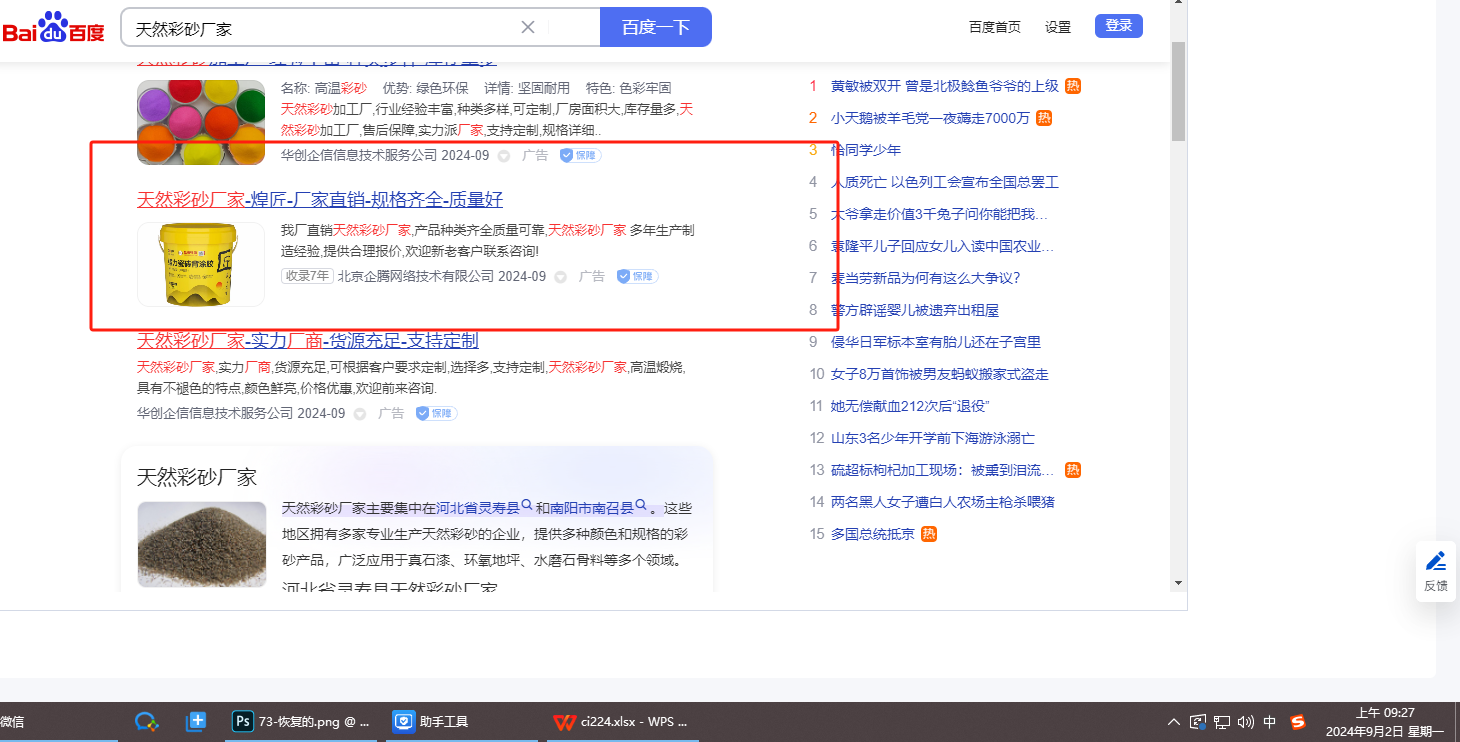Open WPS ci224.xlsx in the taskbar
The height and width of the screenshot is (742, 1460).
(621, 721)
